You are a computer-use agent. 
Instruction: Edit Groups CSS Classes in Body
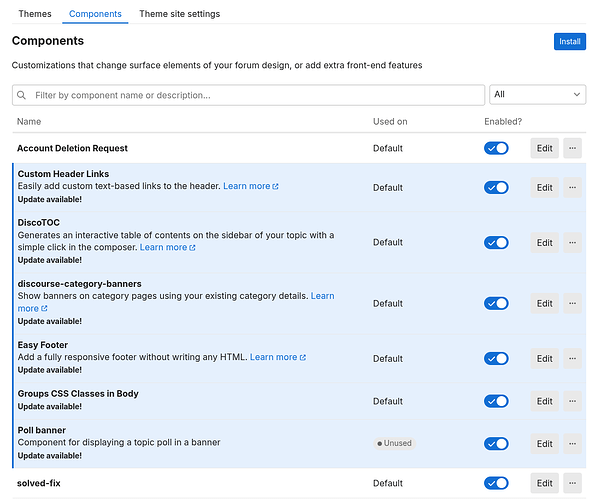[x=544, y=401]
